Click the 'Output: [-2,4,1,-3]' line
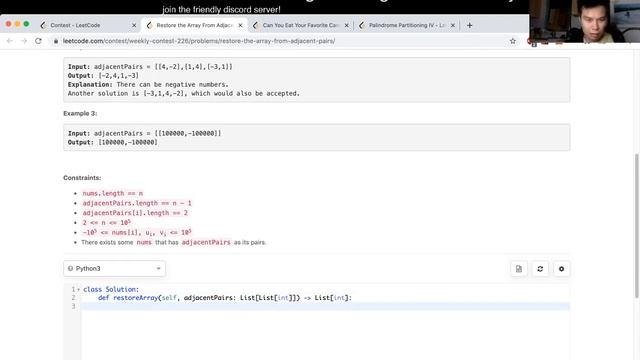The height and width of the screenshot is (360, 640). pos(103,76)
